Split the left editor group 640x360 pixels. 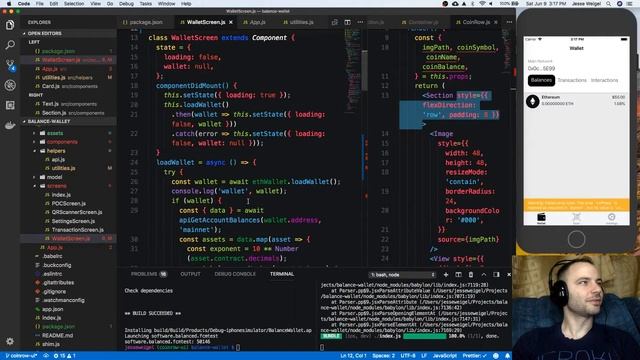coord(347,22)
